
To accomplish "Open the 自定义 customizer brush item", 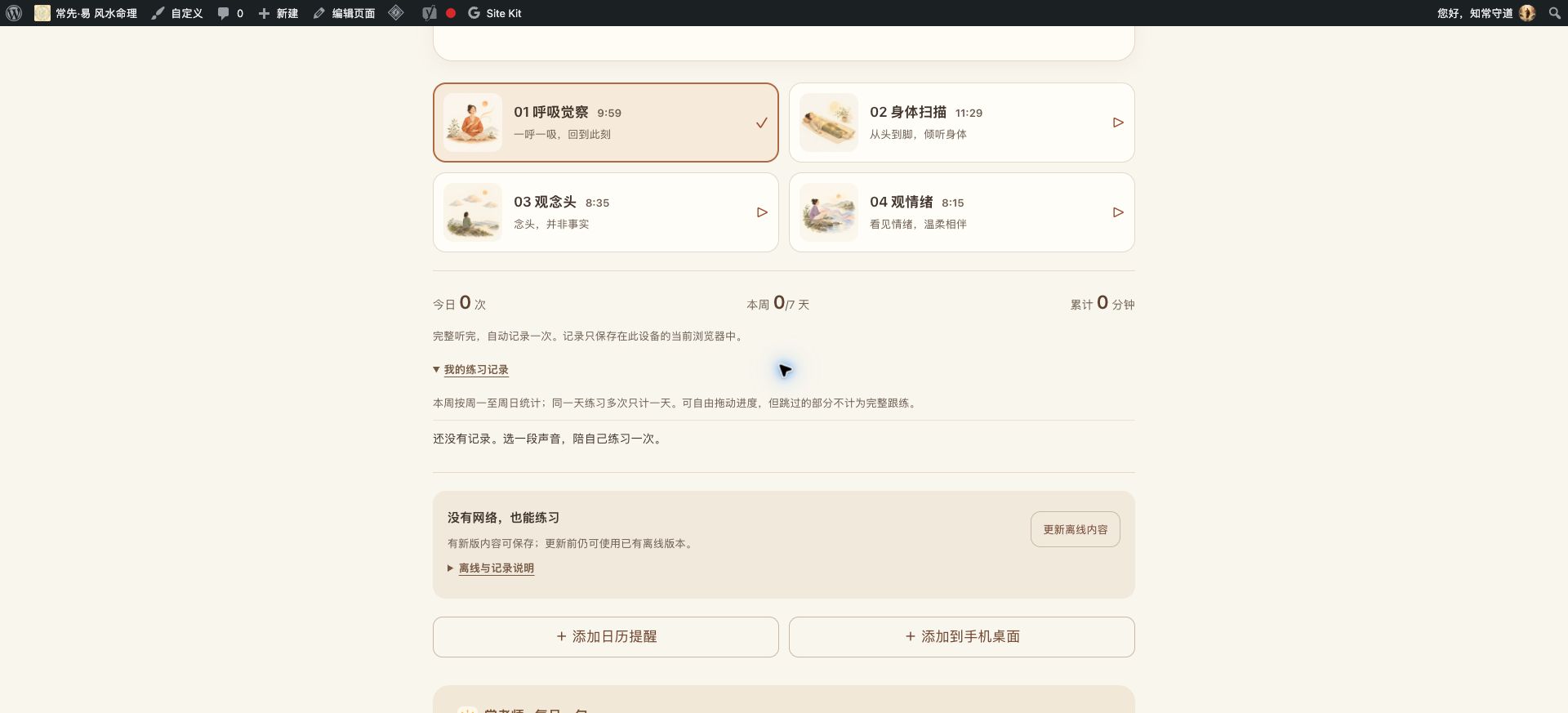I will click(x=176, y=13).
